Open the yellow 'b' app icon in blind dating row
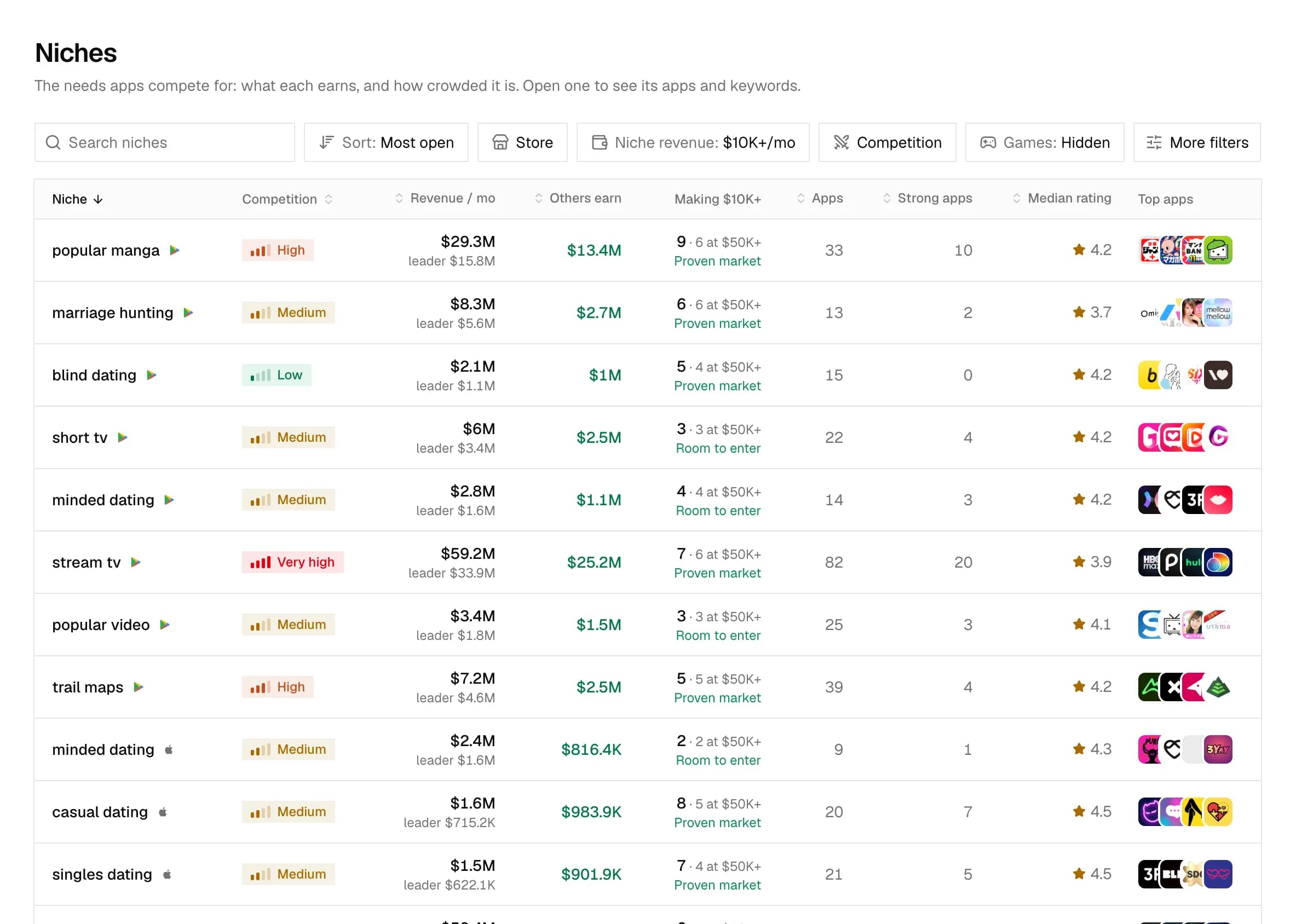The height and width of the screenshot is (924, 1296). pyautogui.click(x=1150, y=376)
